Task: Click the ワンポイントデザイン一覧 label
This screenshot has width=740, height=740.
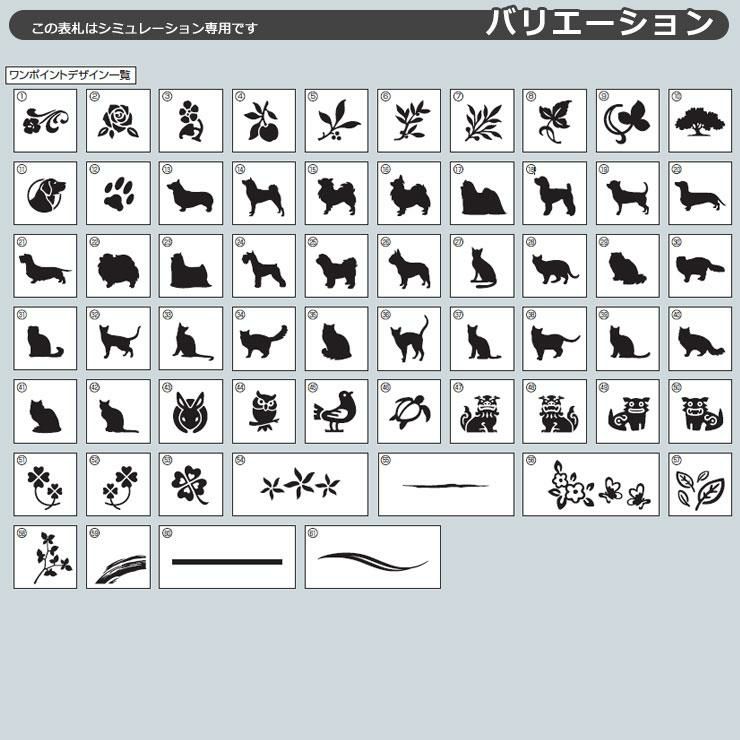Action: pyautogui.click(x=71, y=76)
